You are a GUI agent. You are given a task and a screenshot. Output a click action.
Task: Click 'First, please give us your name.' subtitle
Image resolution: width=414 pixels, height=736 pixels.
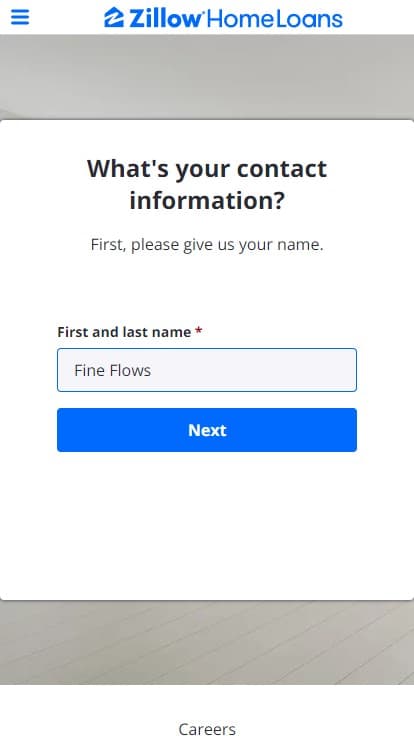pyautogui.click(x=207, y=245)
